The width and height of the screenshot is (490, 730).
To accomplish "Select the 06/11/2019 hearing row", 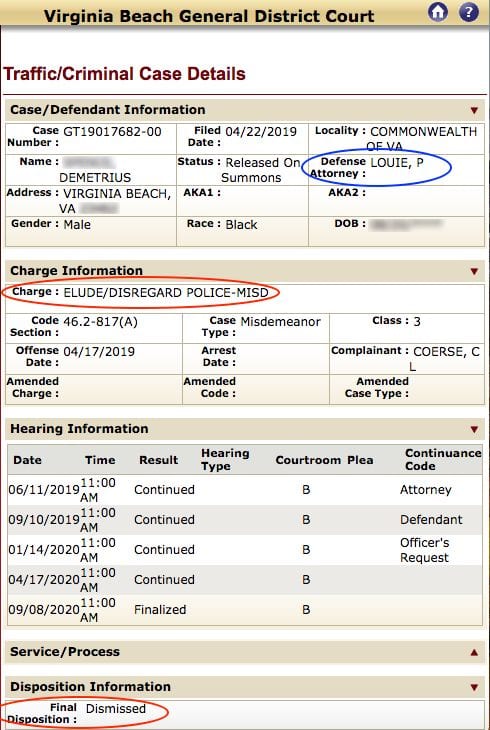I will pos(245,490).
